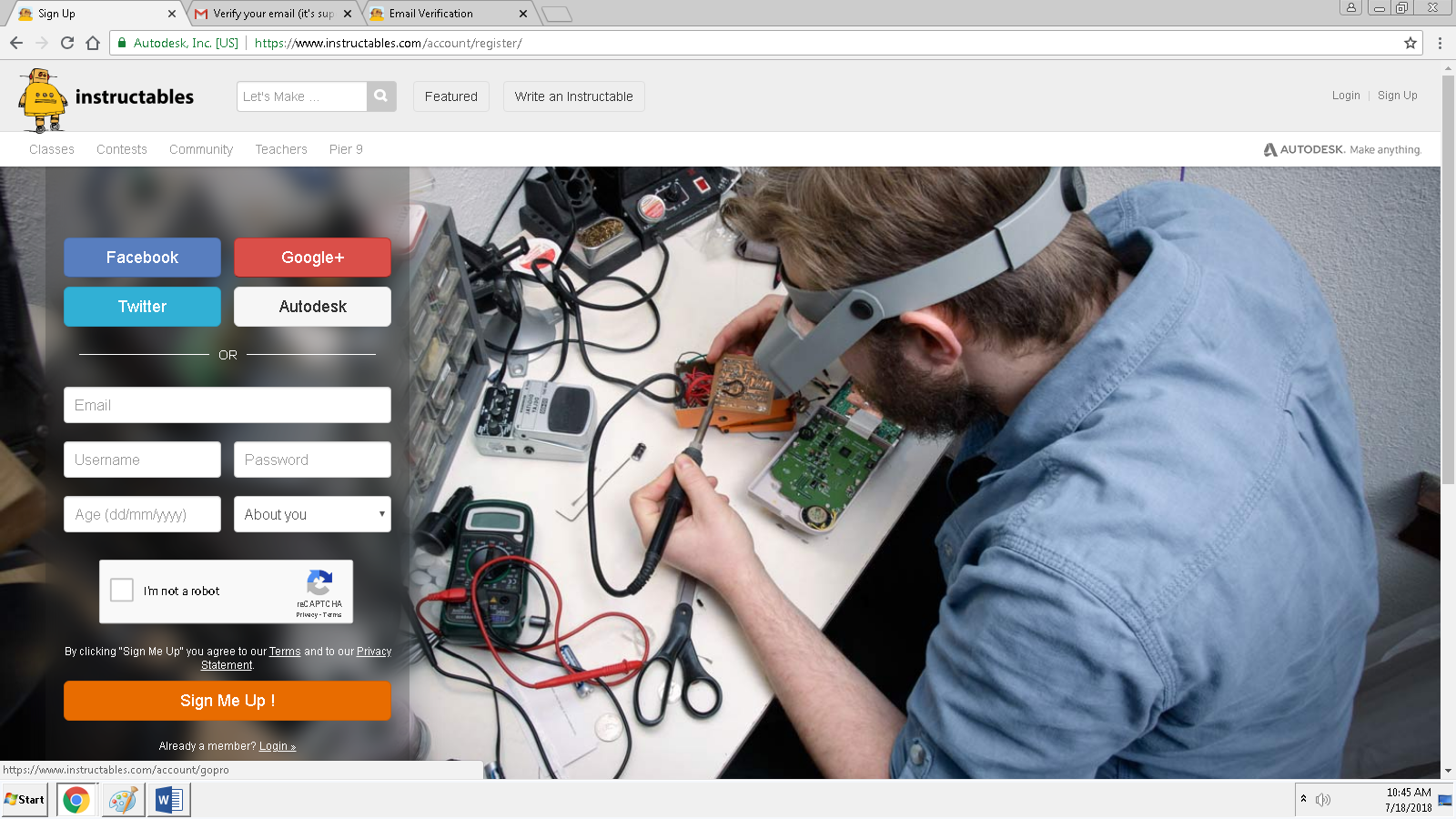Open a new browser tab
1456x819 pixels.
click(556, 14)
